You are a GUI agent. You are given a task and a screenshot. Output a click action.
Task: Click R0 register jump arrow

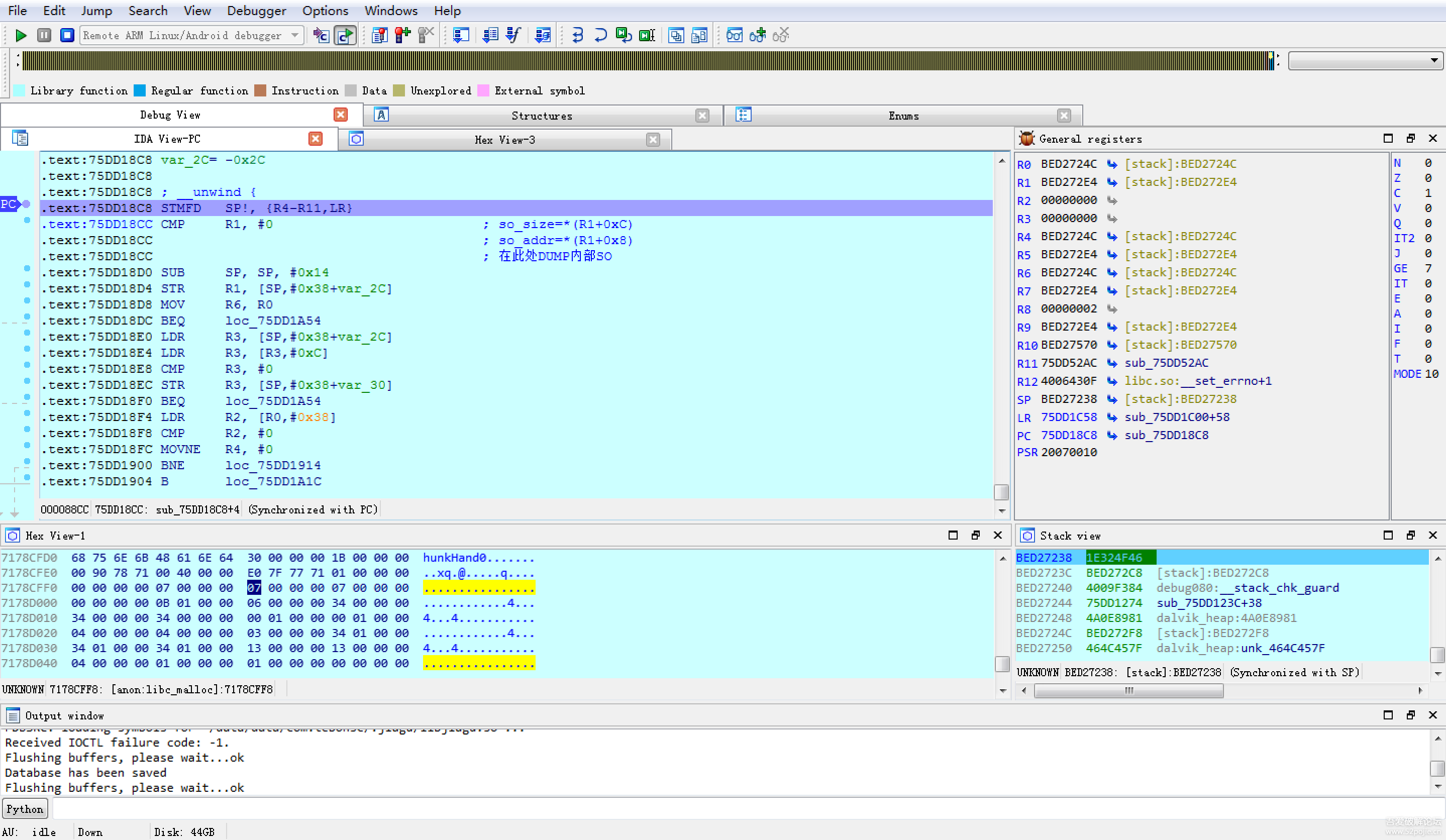coord(1112,164)
